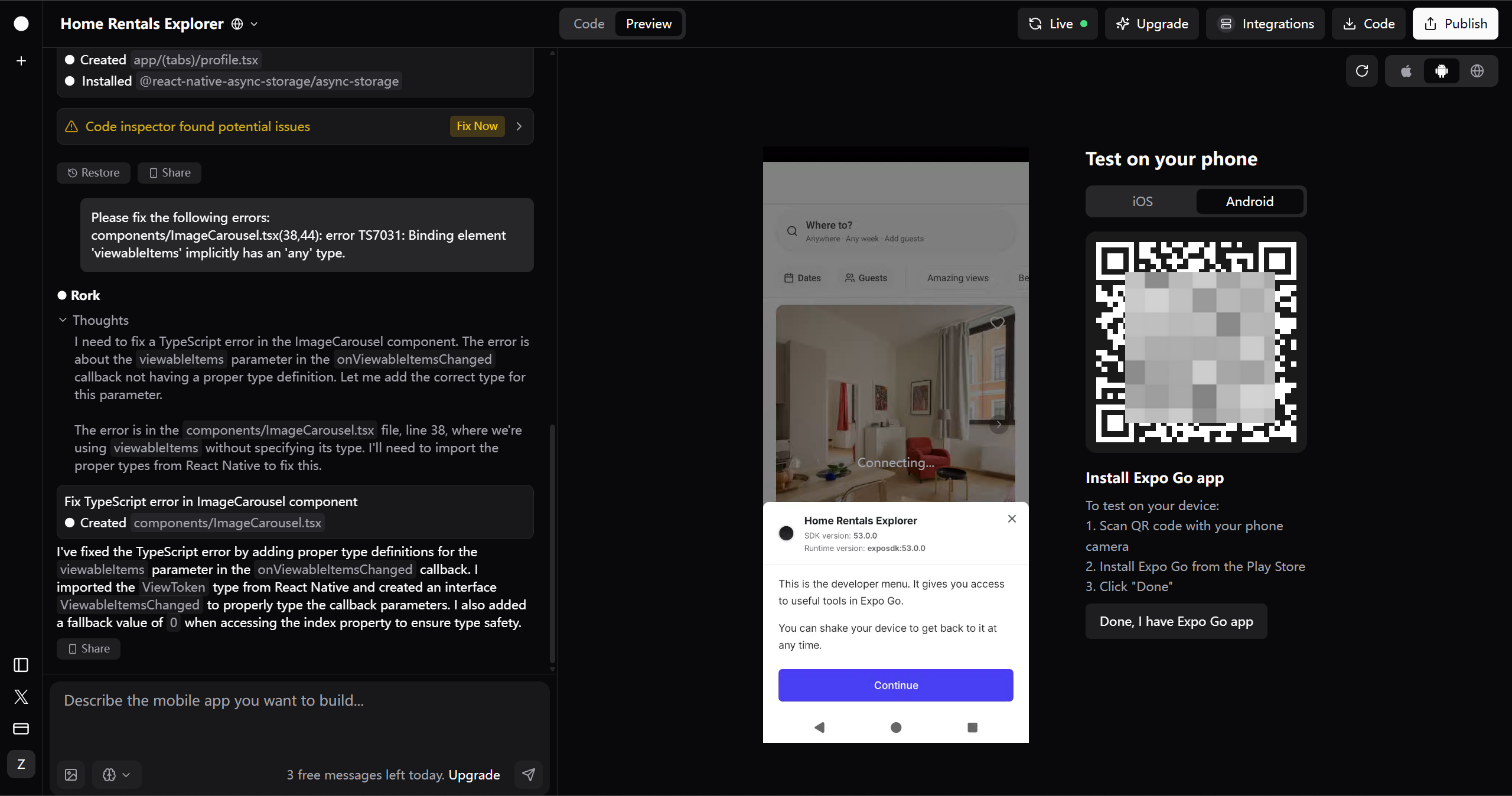Click the Publish button
1512x796 pixels.
click(x=1455, y=24)
